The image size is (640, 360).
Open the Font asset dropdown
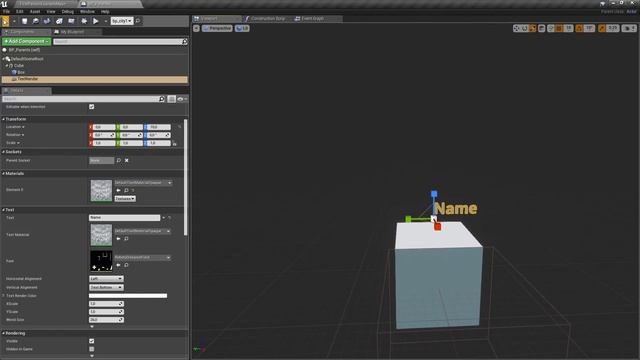point(142,258)
